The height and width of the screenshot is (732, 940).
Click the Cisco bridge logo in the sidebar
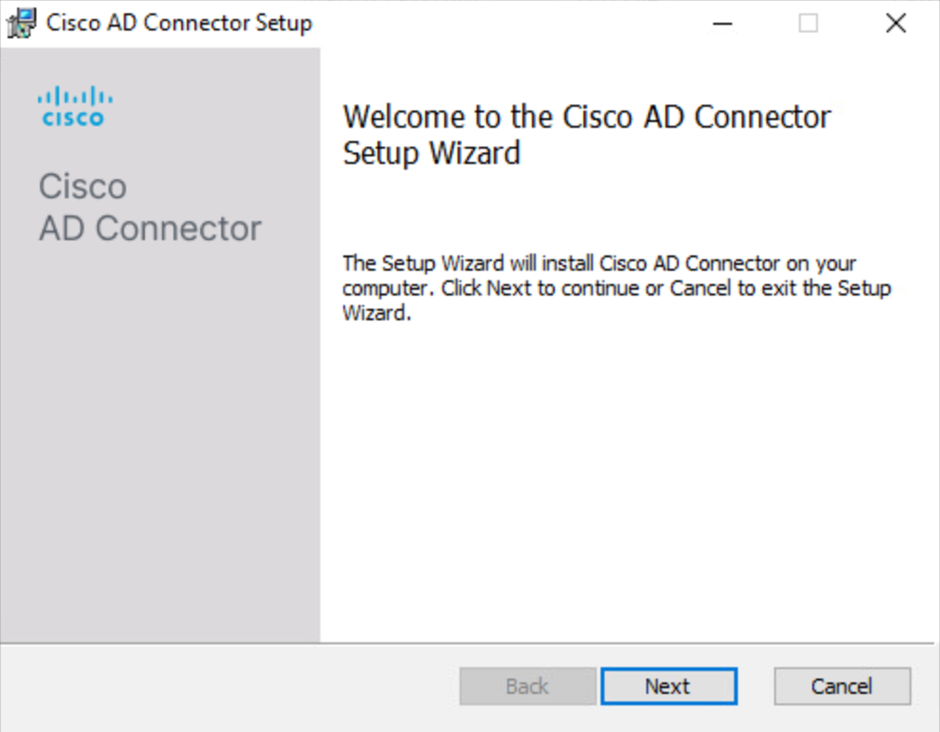pyautogui.click(x=75, y=106)
